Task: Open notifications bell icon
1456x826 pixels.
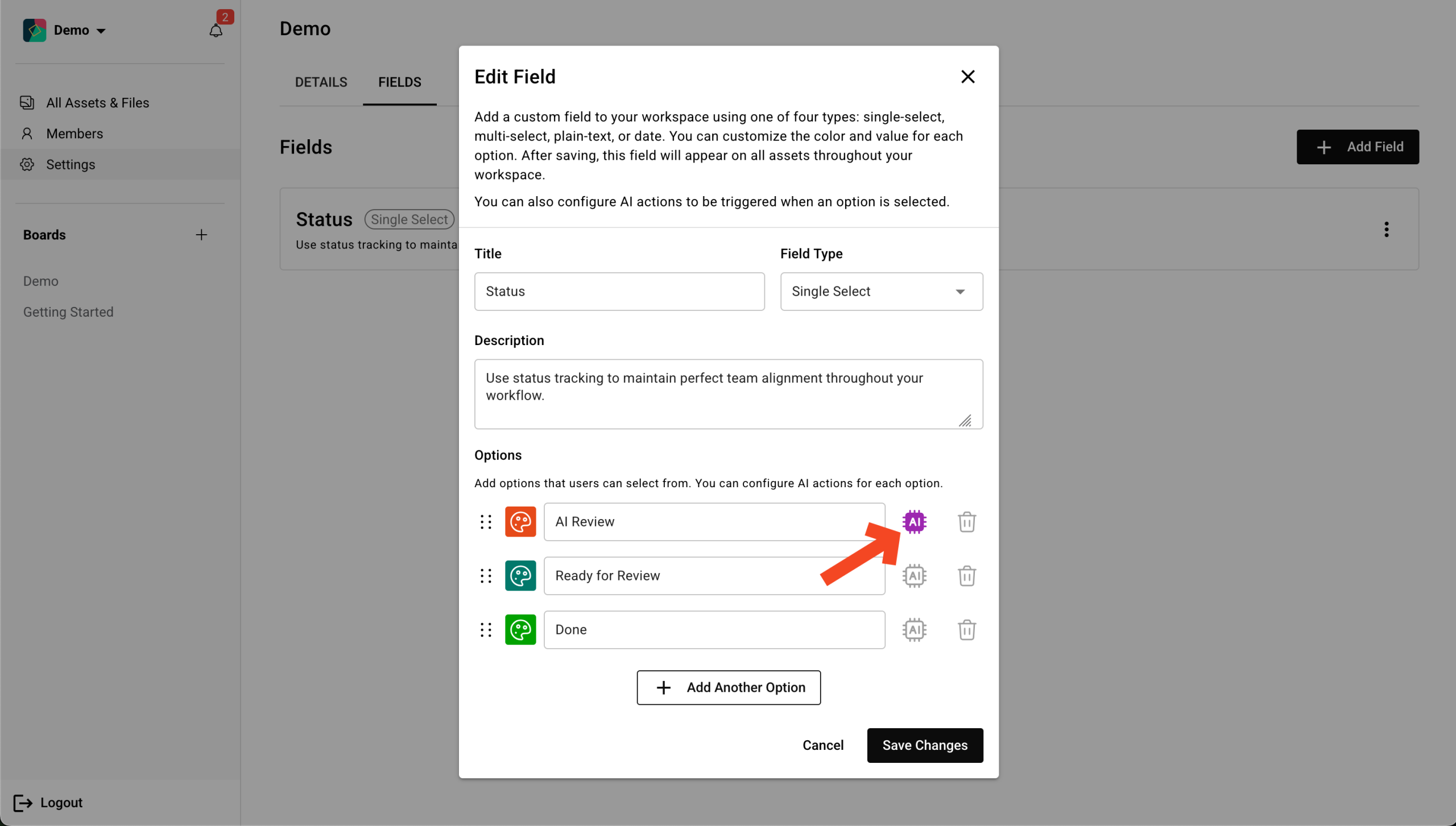Action: [x=216, y=30]
